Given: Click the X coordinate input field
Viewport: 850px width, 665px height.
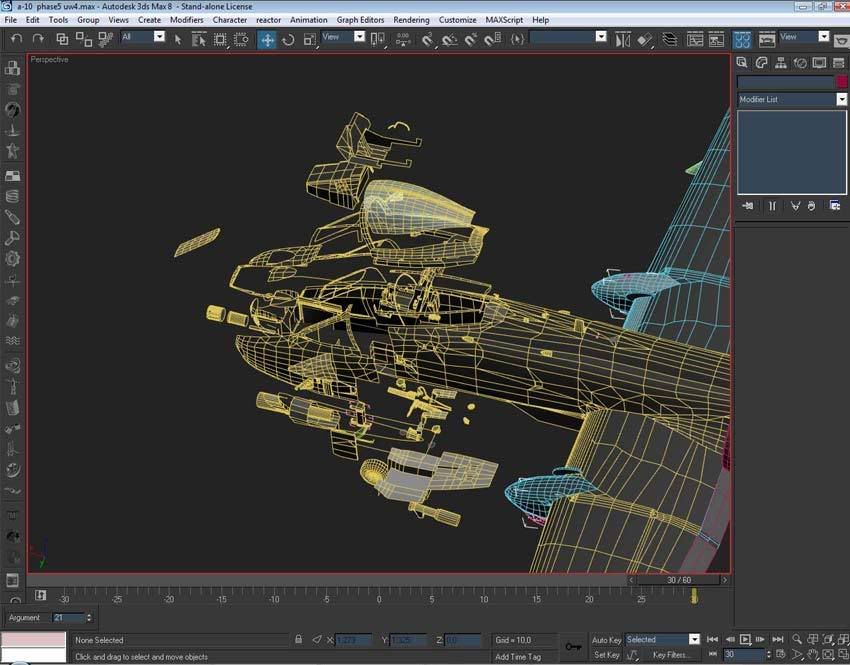Looking at the screenshot, I should pyautogui.click(x=355, y=639).
